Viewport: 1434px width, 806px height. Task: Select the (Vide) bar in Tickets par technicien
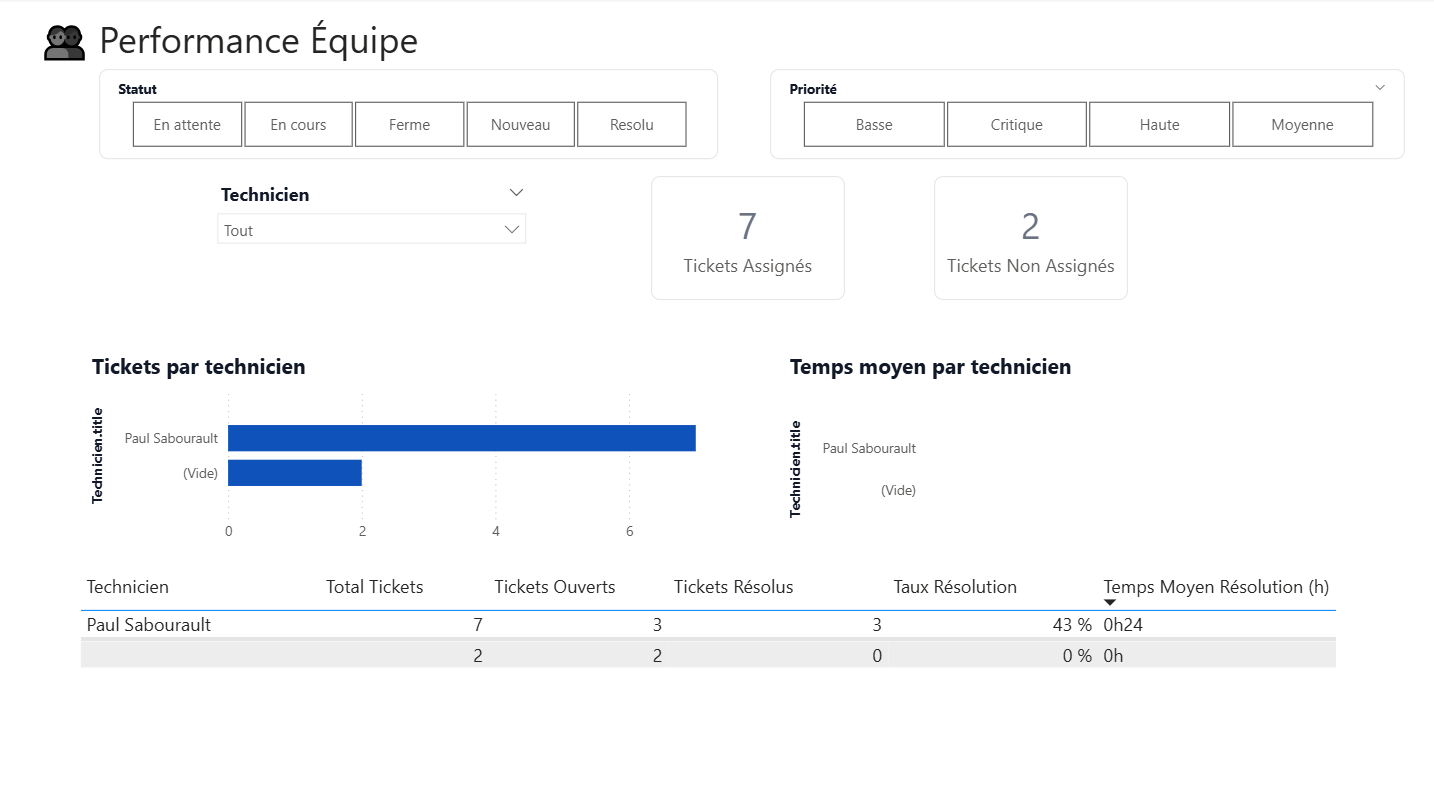click(295, 473)
